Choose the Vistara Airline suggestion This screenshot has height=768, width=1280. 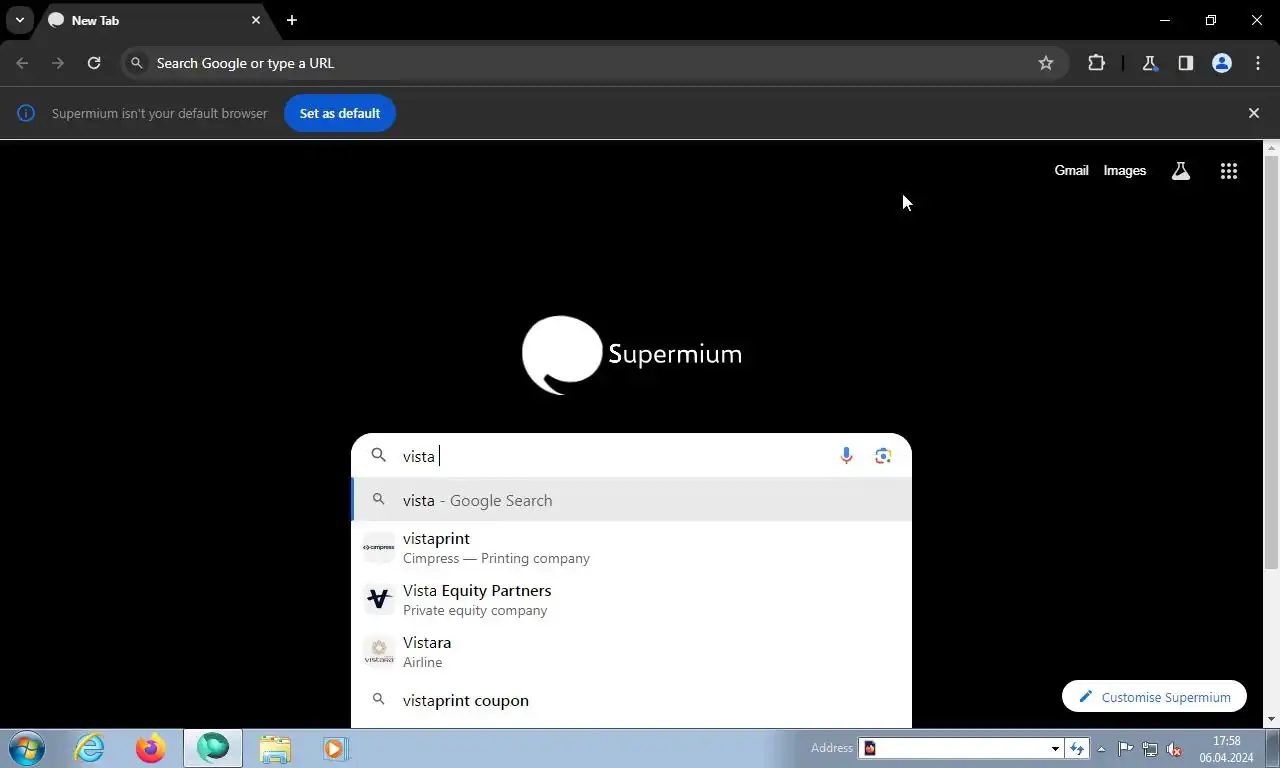(631, 652)
